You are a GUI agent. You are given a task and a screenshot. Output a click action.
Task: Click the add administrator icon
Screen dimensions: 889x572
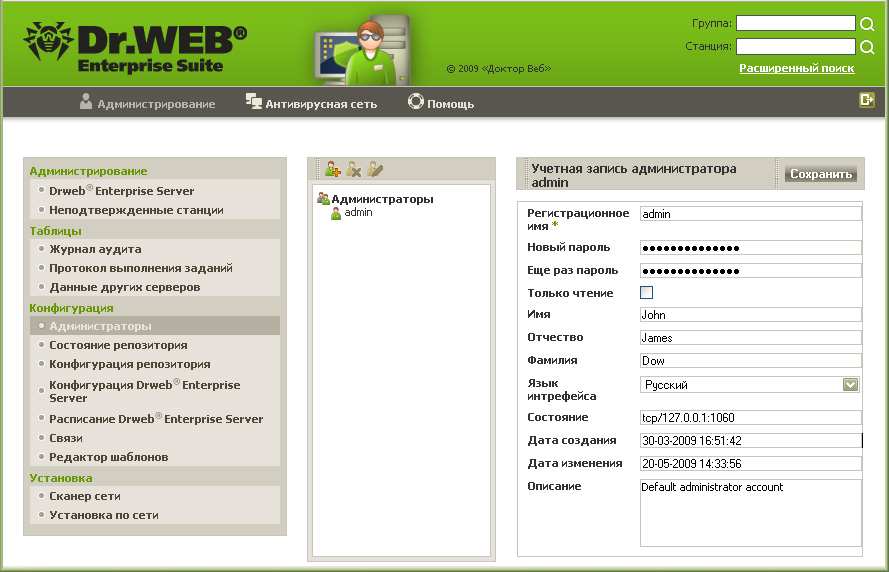[x=333, y=169]
